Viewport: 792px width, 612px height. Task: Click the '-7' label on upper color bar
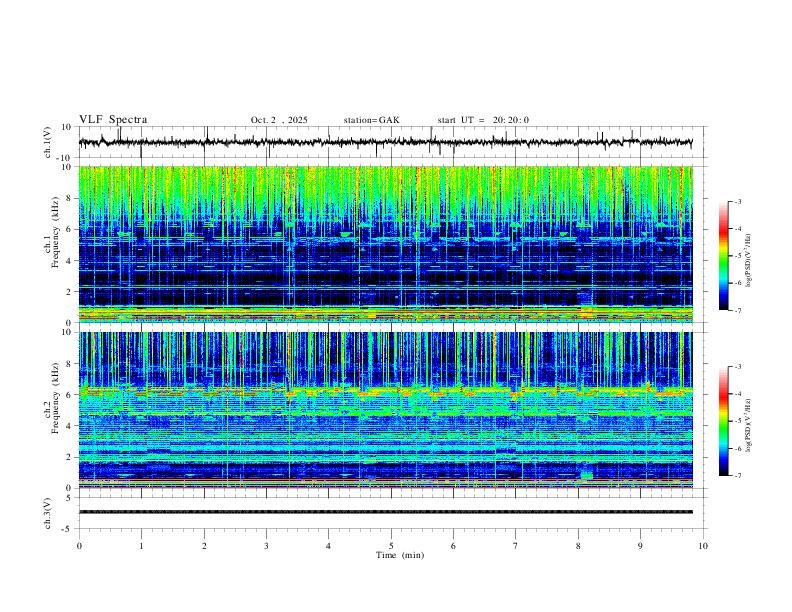pos(737,310)
